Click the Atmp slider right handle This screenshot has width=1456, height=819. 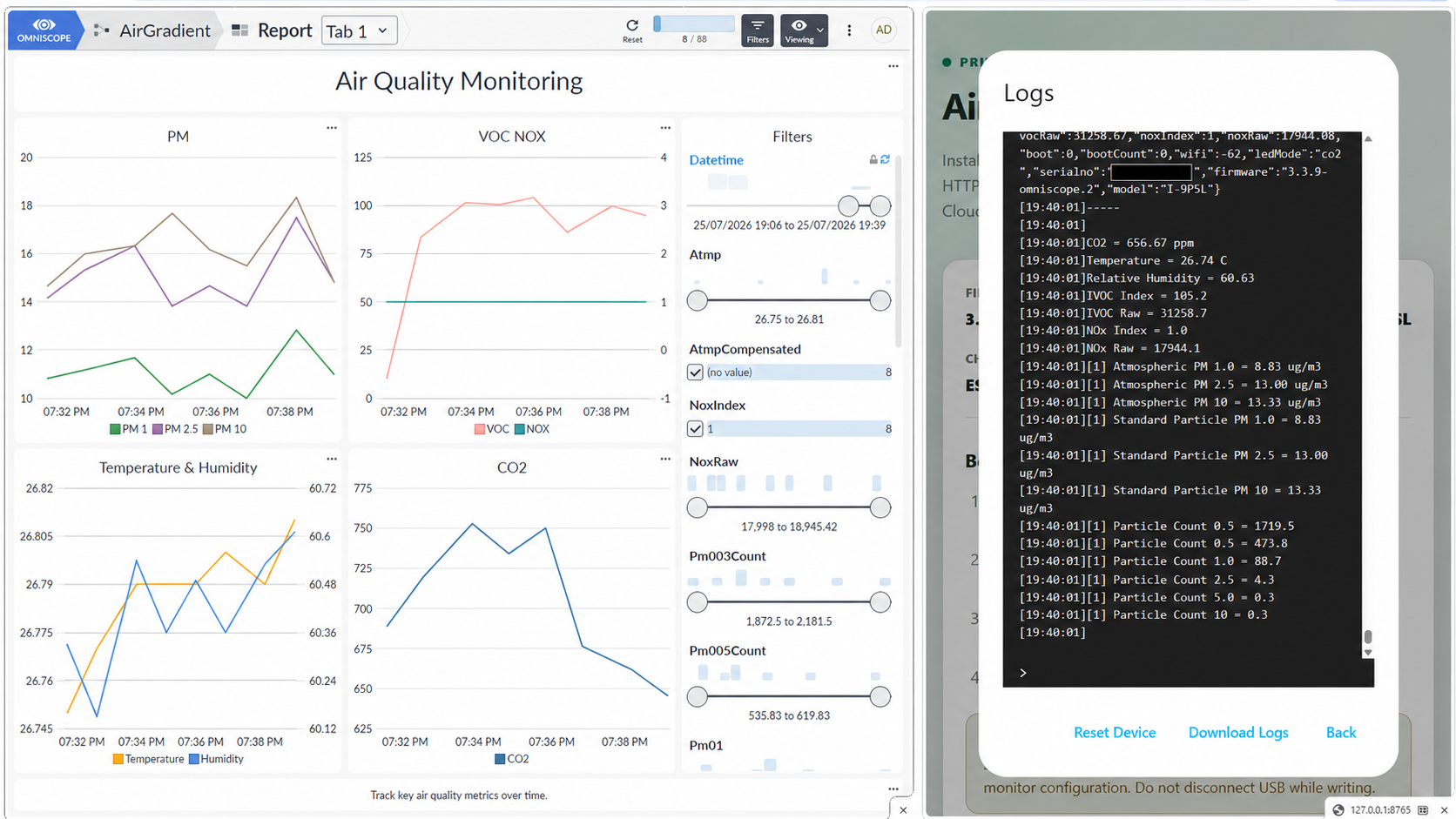[x=880, y=301]
